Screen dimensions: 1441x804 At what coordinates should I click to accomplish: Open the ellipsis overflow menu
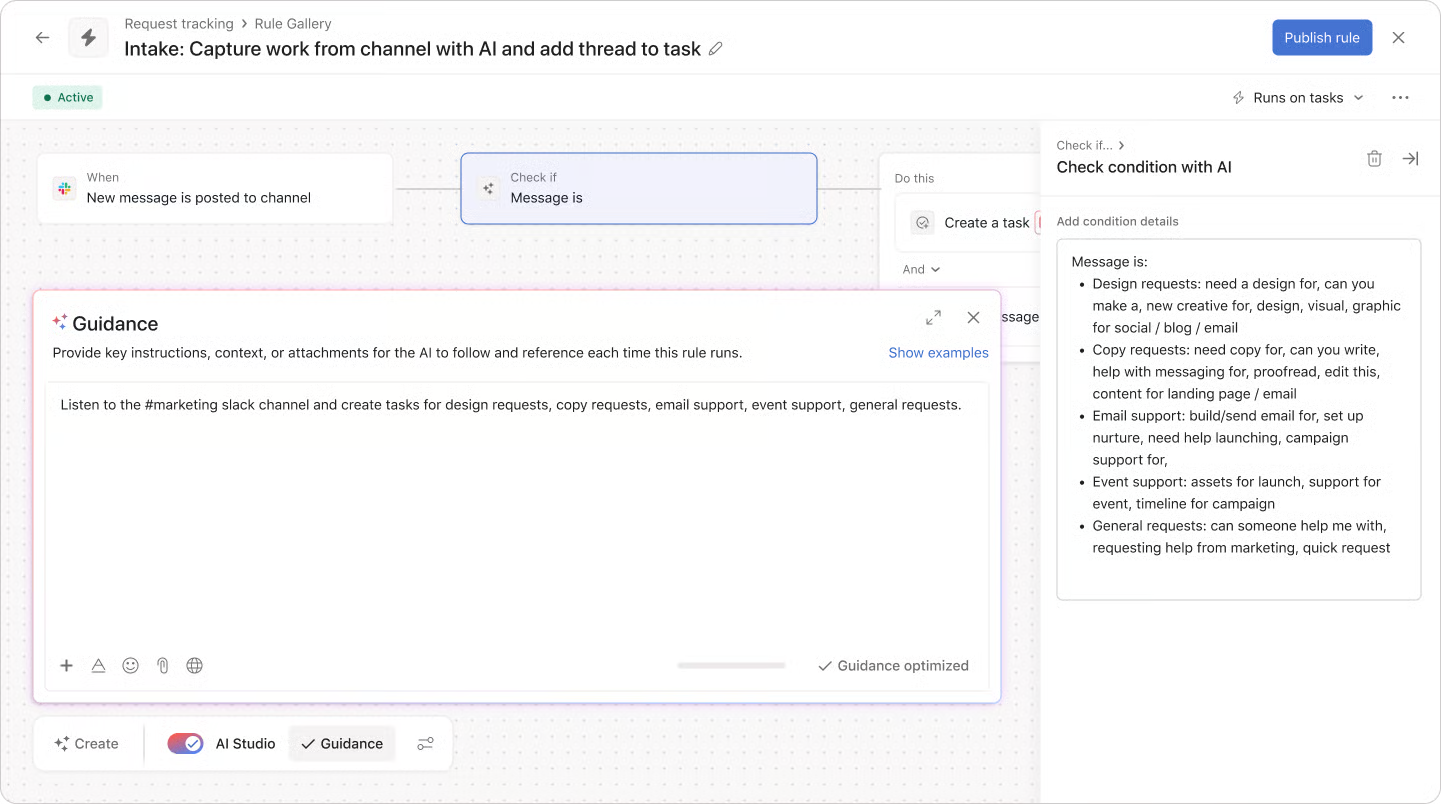coord(1400,97)
